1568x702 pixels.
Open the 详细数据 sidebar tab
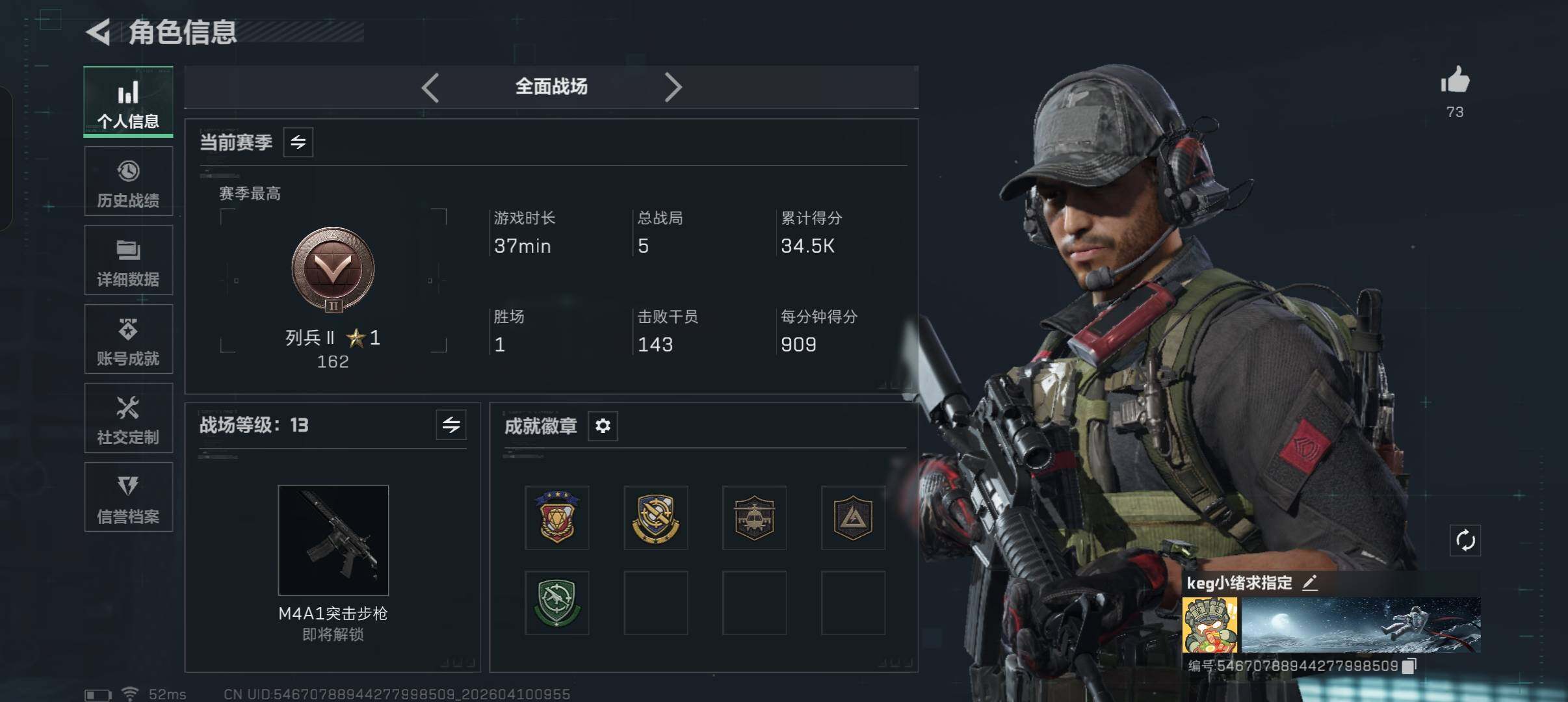[x=128, y=260]
